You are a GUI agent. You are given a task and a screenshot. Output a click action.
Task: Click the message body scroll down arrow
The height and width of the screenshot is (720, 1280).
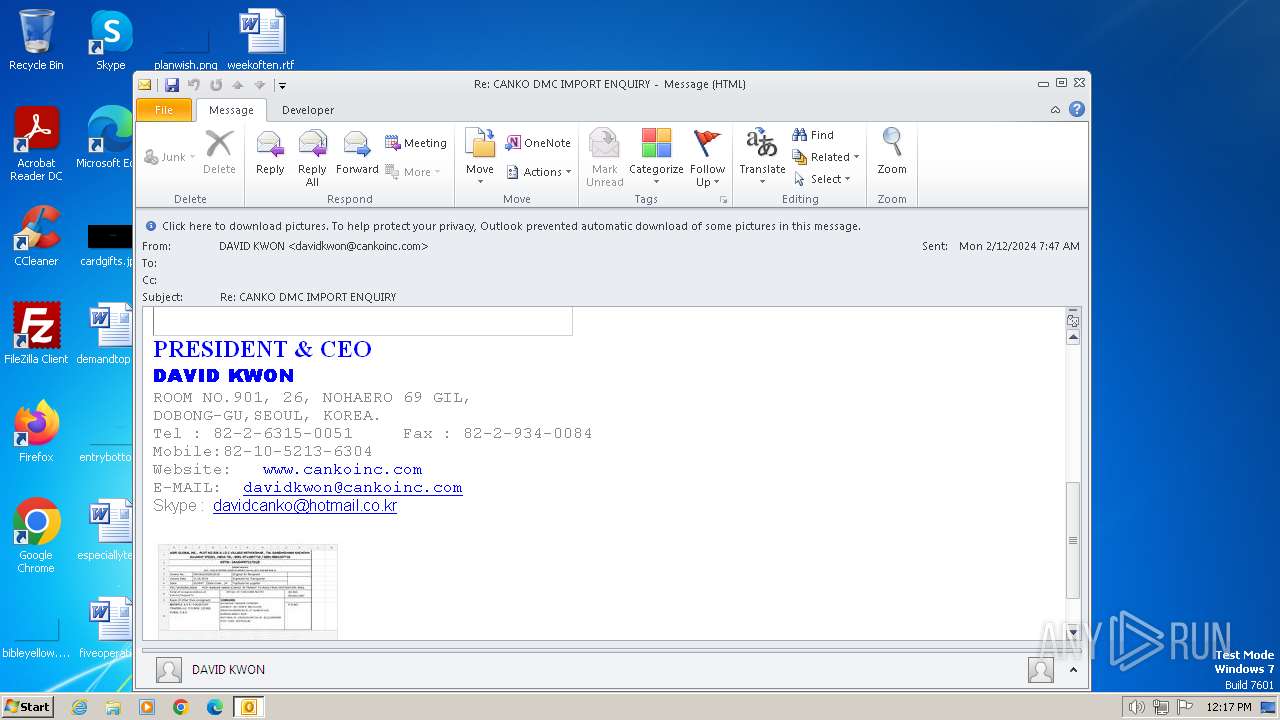click(x=1073, y=633)
